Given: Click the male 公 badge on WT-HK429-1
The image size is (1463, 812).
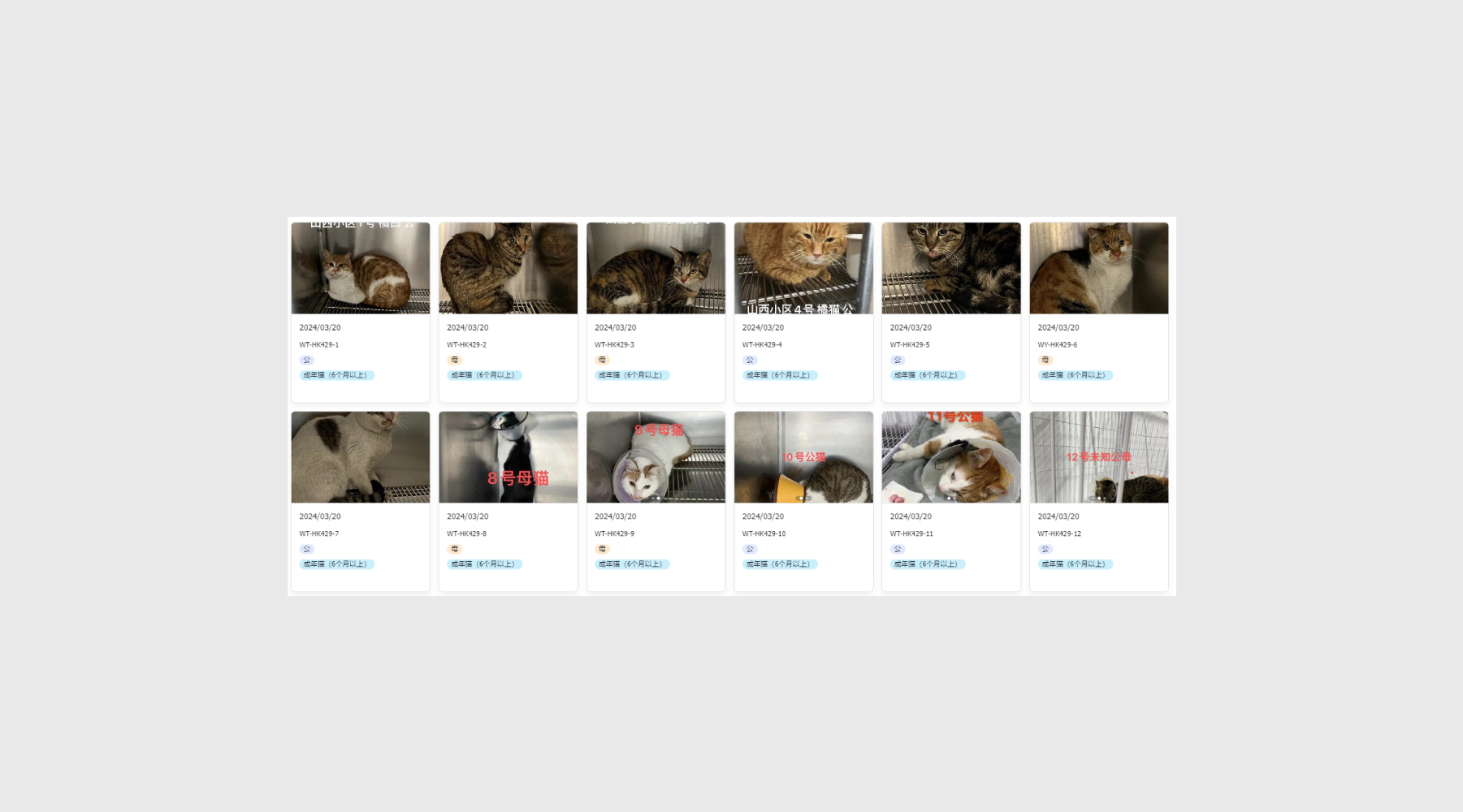Looking at the screenshot, I should click(306, 360).
